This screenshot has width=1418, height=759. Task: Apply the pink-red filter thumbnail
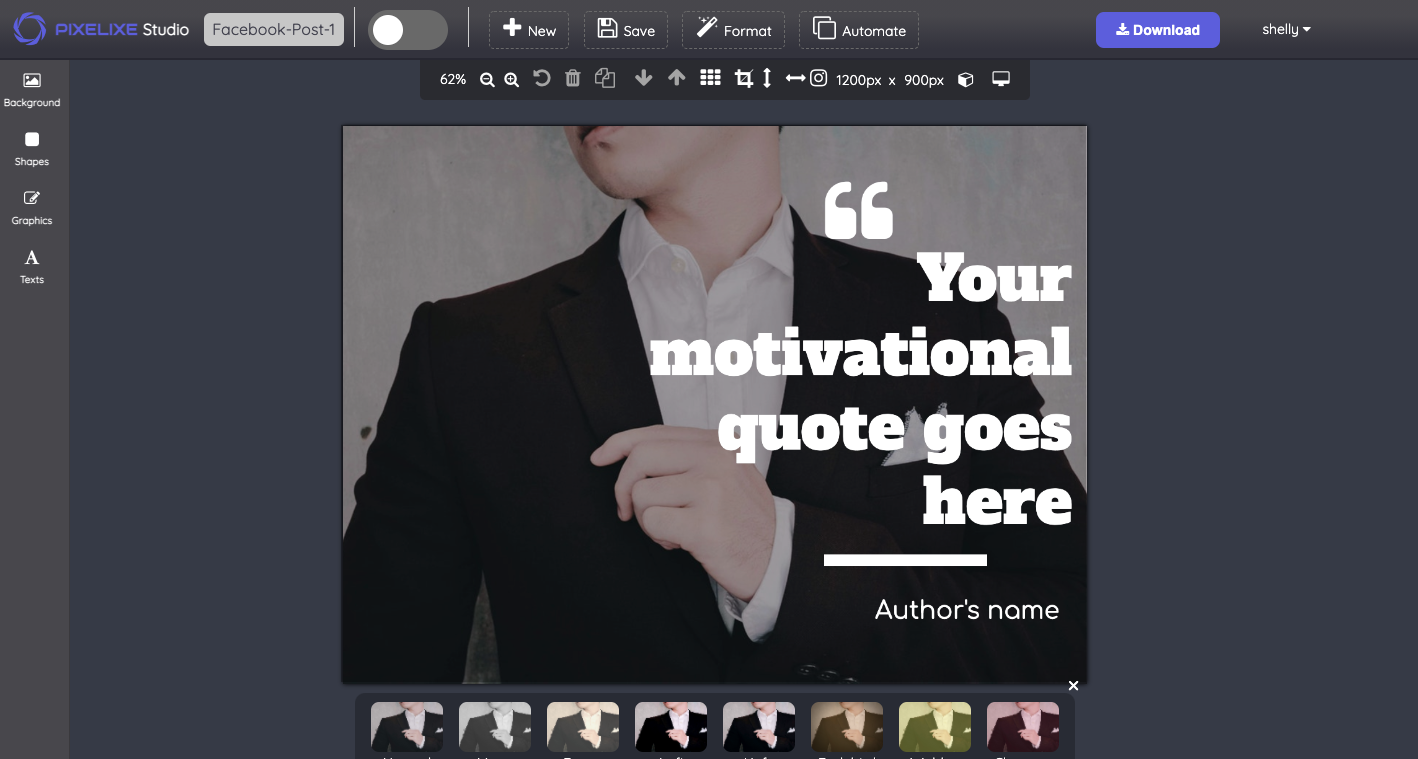[1023, 727]
